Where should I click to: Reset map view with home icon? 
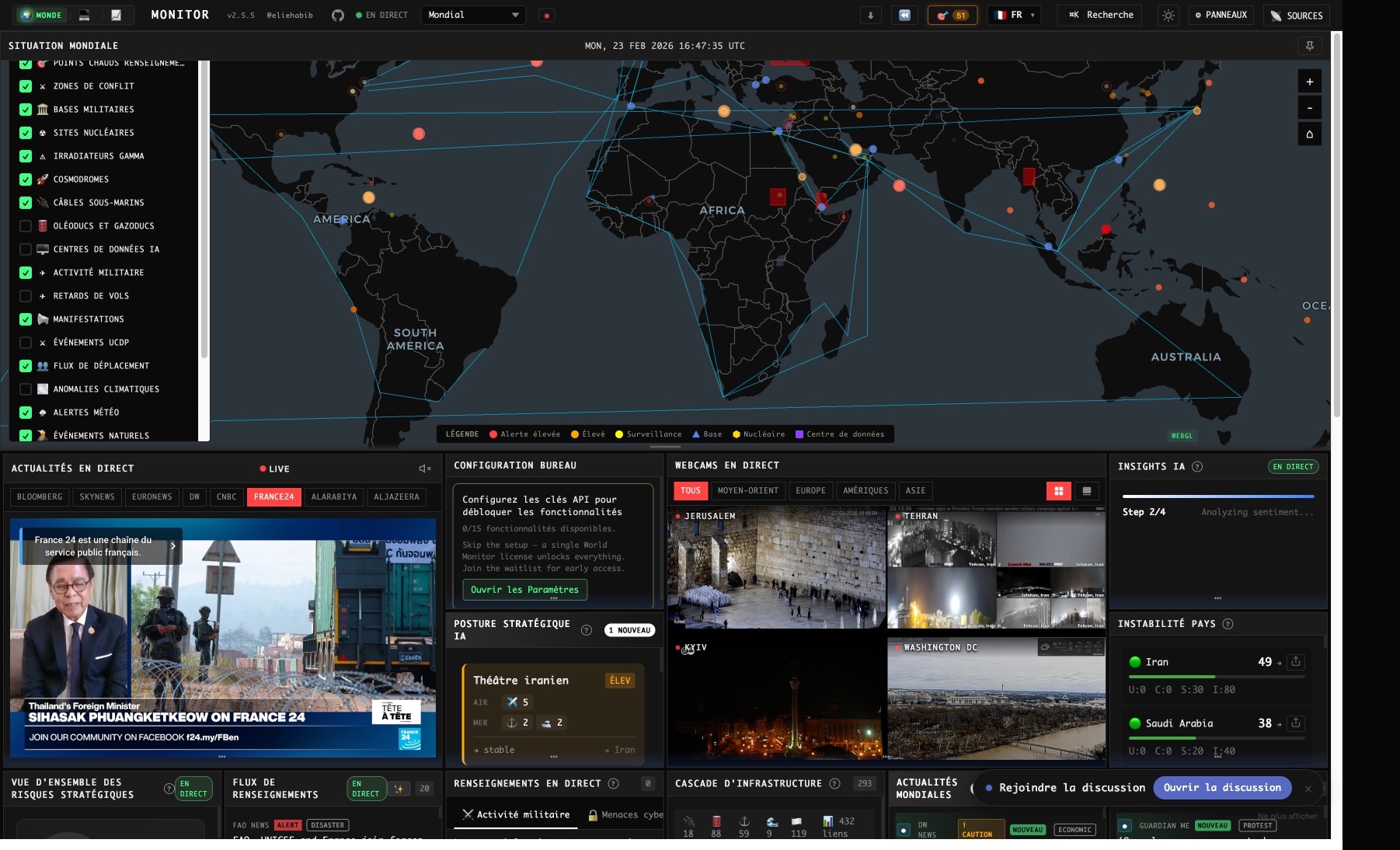click(x=1309, y=134)
